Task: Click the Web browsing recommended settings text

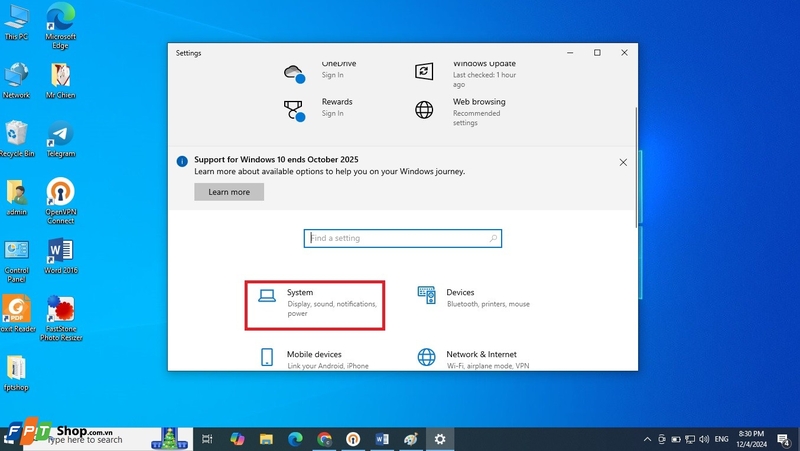Action: (477, 118)
